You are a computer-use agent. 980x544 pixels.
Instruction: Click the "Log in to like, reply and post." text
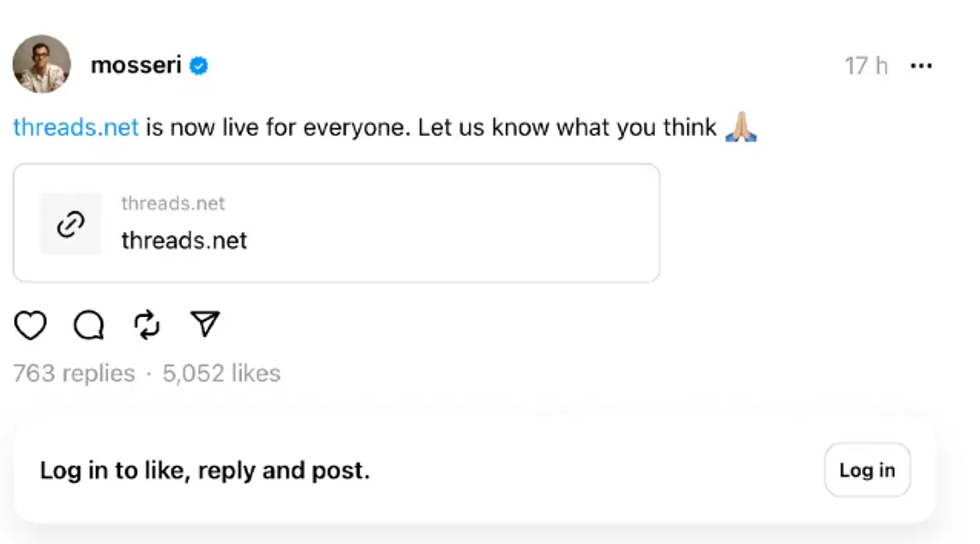(x=205, y=470)
